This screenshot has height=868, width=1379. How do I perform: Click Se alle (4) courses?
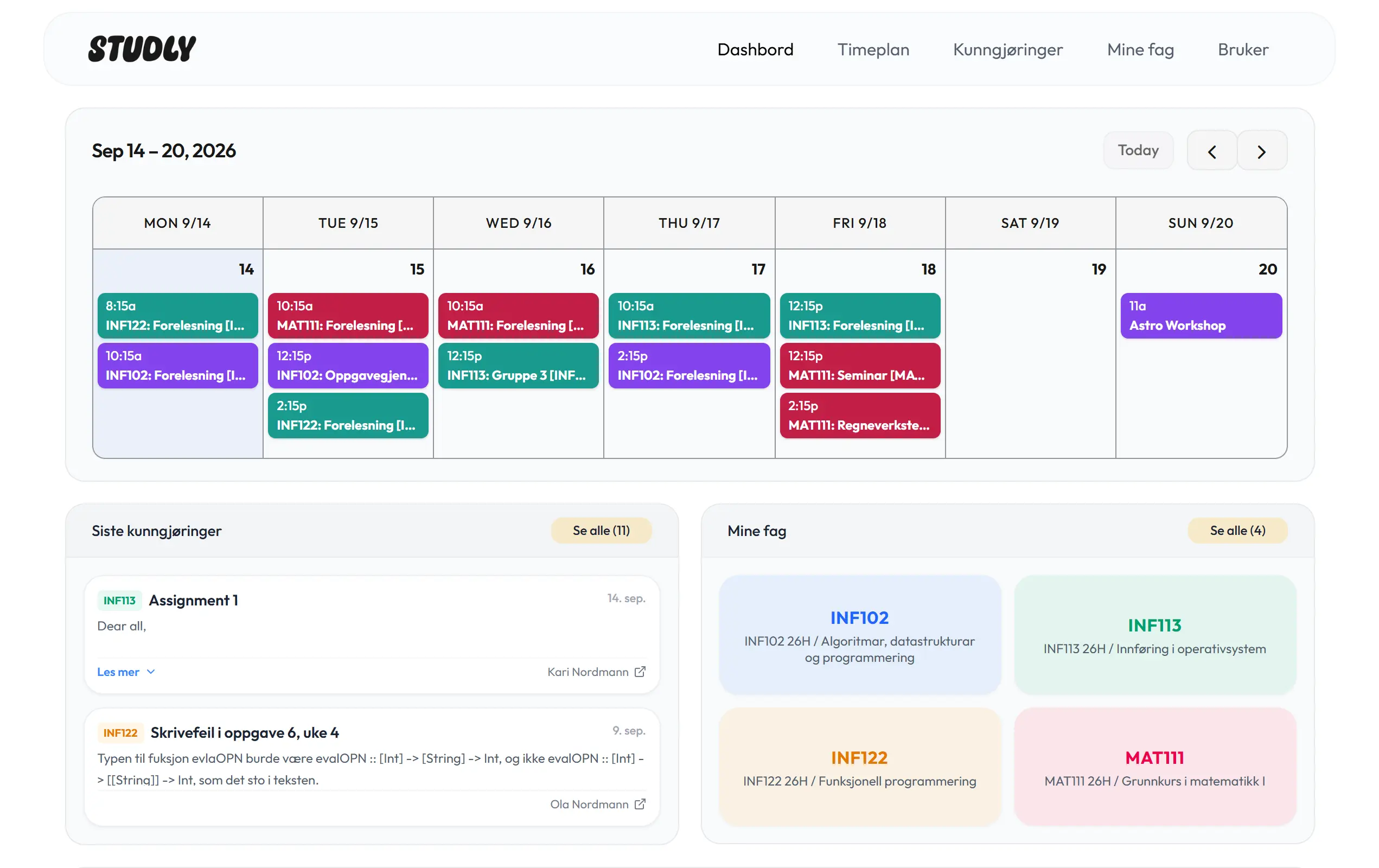pyautogui.click(x=1237, y=531)
